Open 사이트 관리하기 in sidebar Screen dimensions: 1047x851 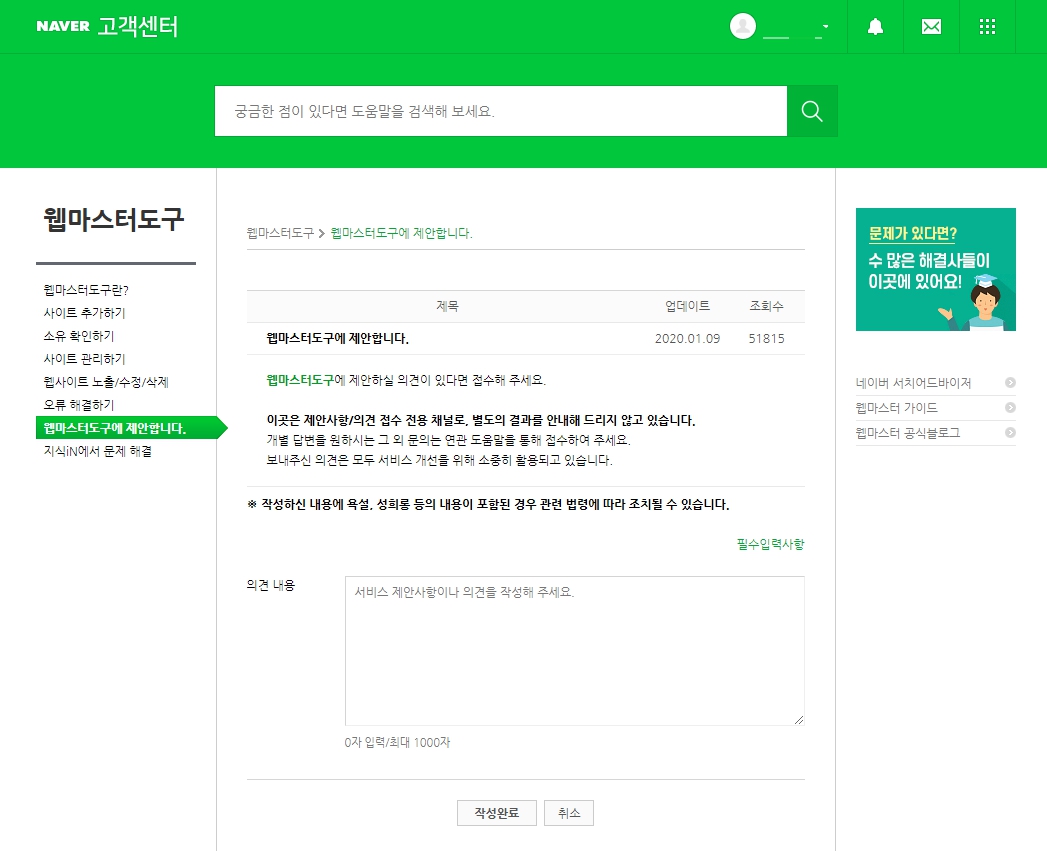pos(84,359)
